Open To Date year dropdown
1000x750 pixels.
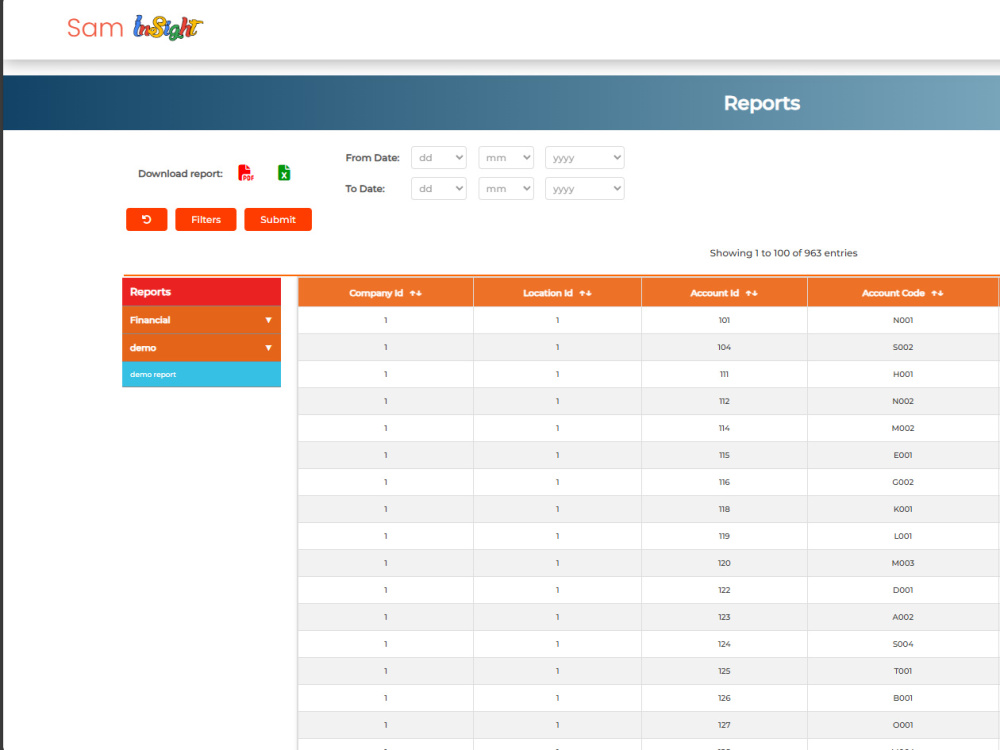pos(585,189)
